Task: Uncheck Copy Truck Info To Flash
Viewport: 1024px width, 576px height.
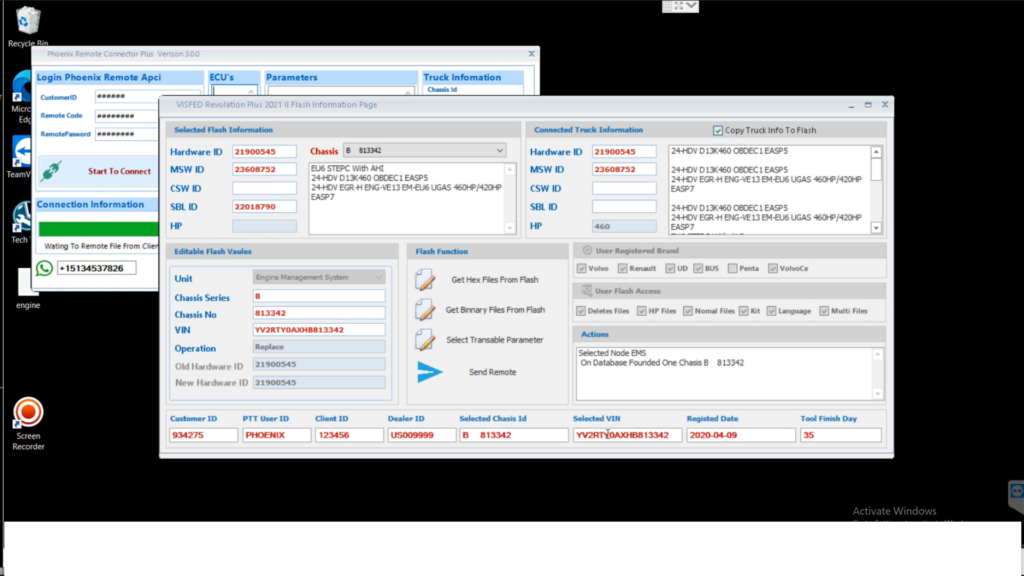Action: (718, 131)
